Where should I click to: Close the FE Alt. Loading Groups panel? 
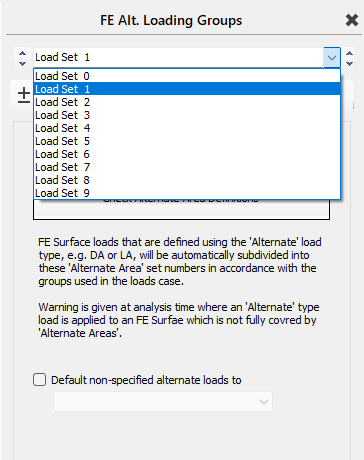pos(352,20)
